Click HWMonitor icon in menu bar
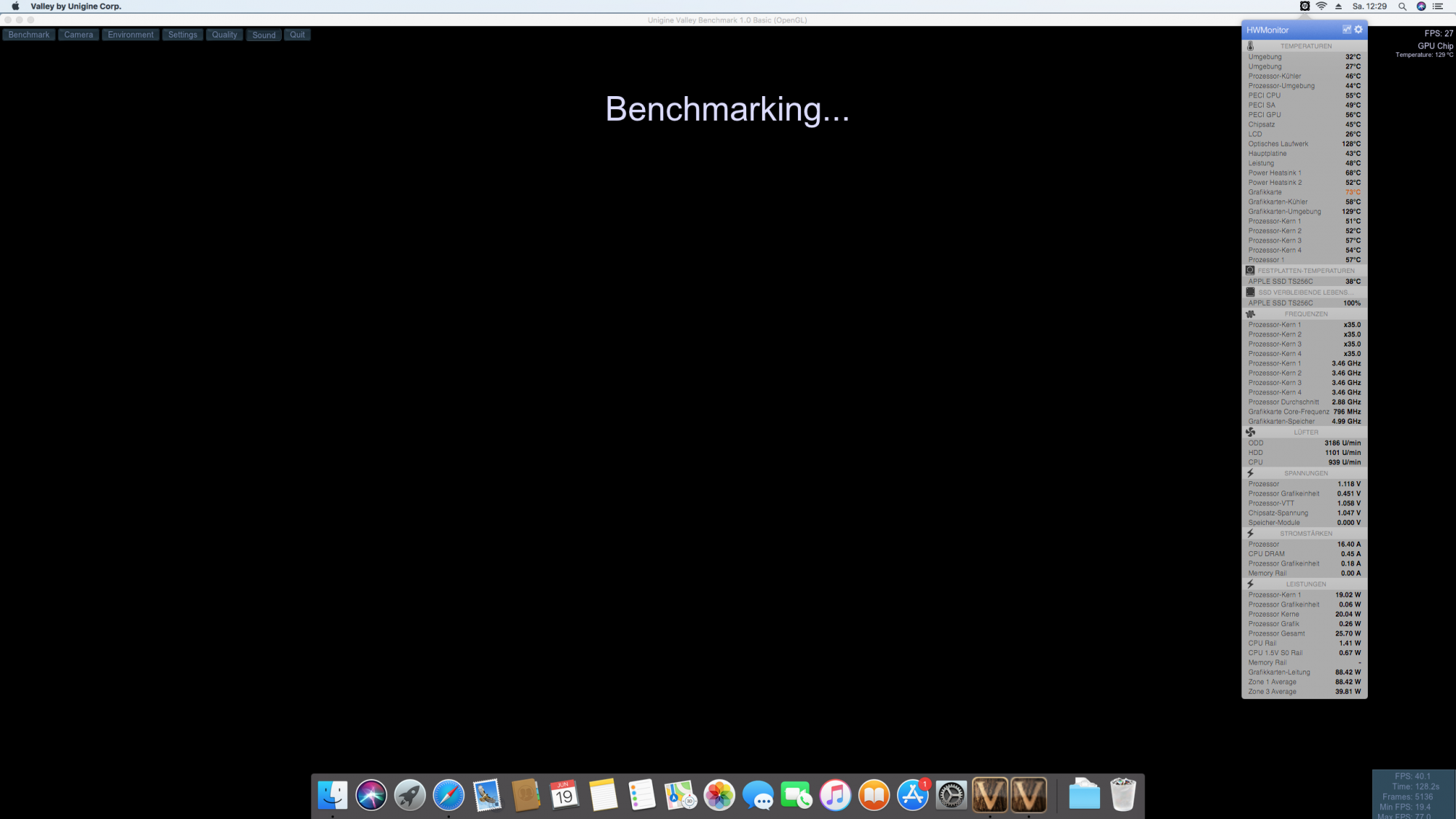 click(x=1305, y=7)
